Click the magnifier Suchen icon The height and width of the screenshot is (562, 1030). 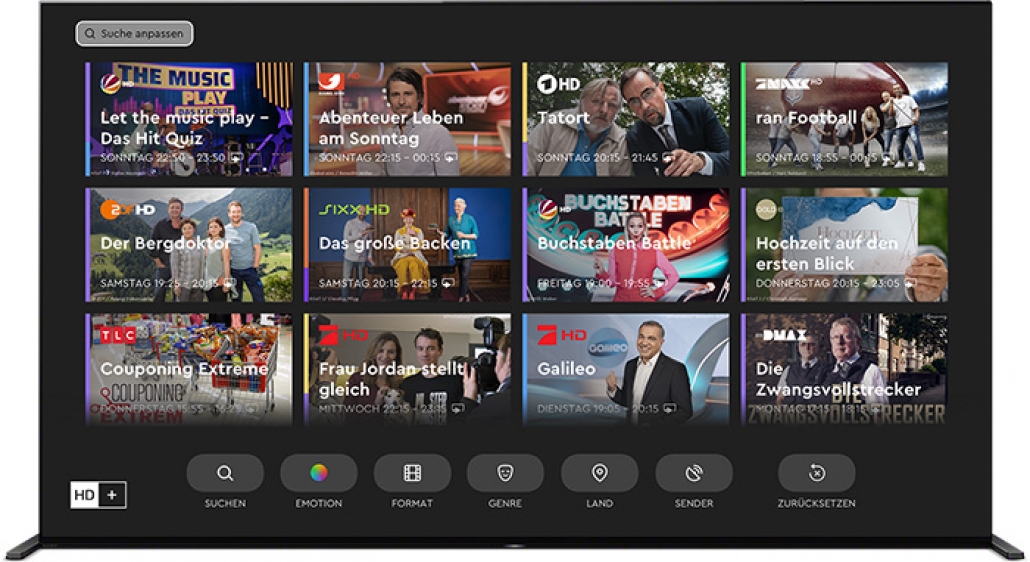225,473
